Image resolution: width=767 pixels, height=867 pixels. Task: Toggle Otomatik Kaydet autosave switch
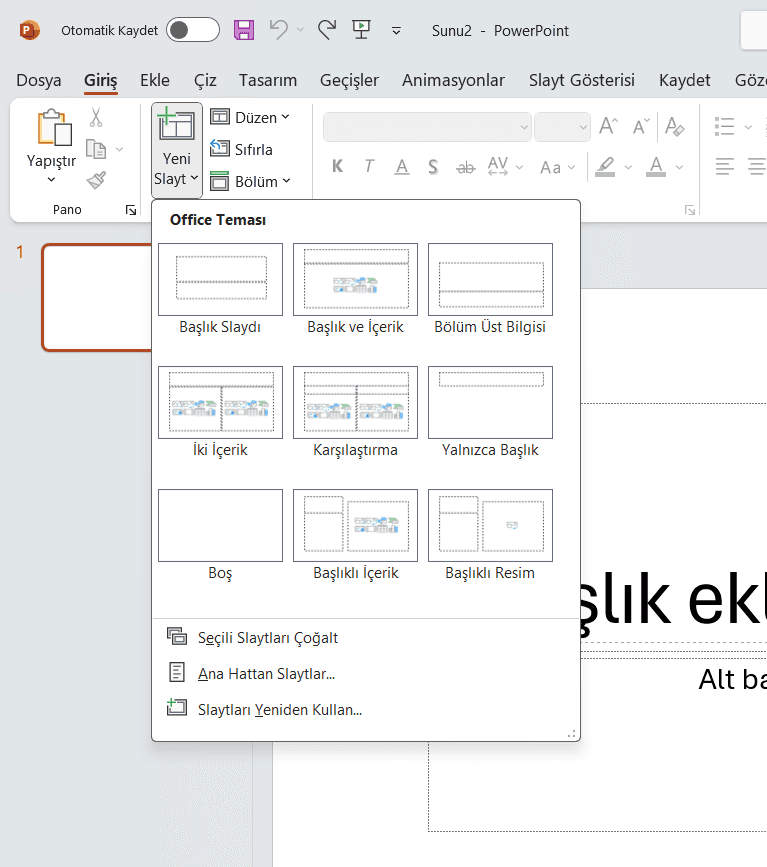pos(193,30)
